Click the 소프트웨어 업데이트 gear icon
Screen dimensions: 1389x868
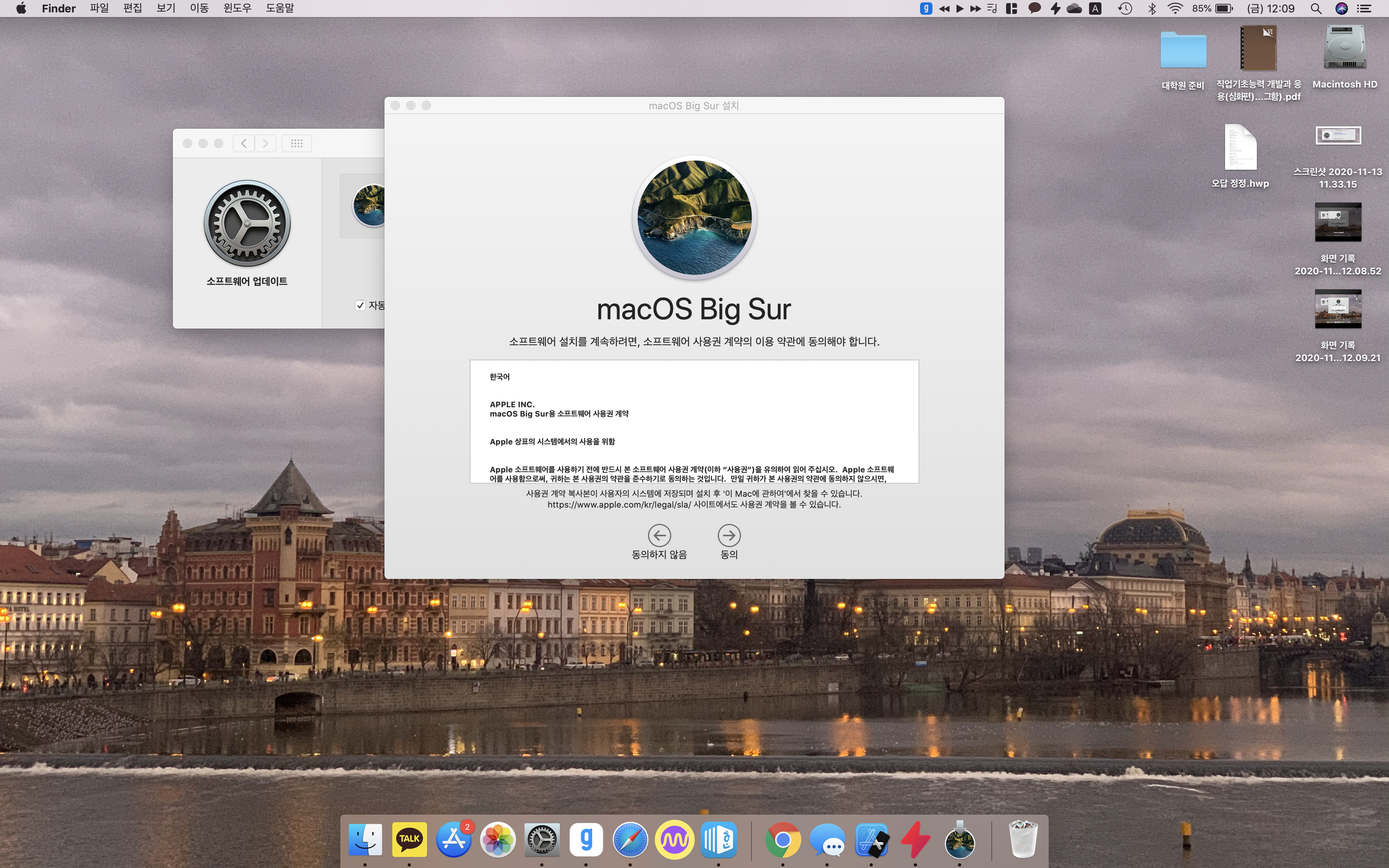tap(247, 223)
